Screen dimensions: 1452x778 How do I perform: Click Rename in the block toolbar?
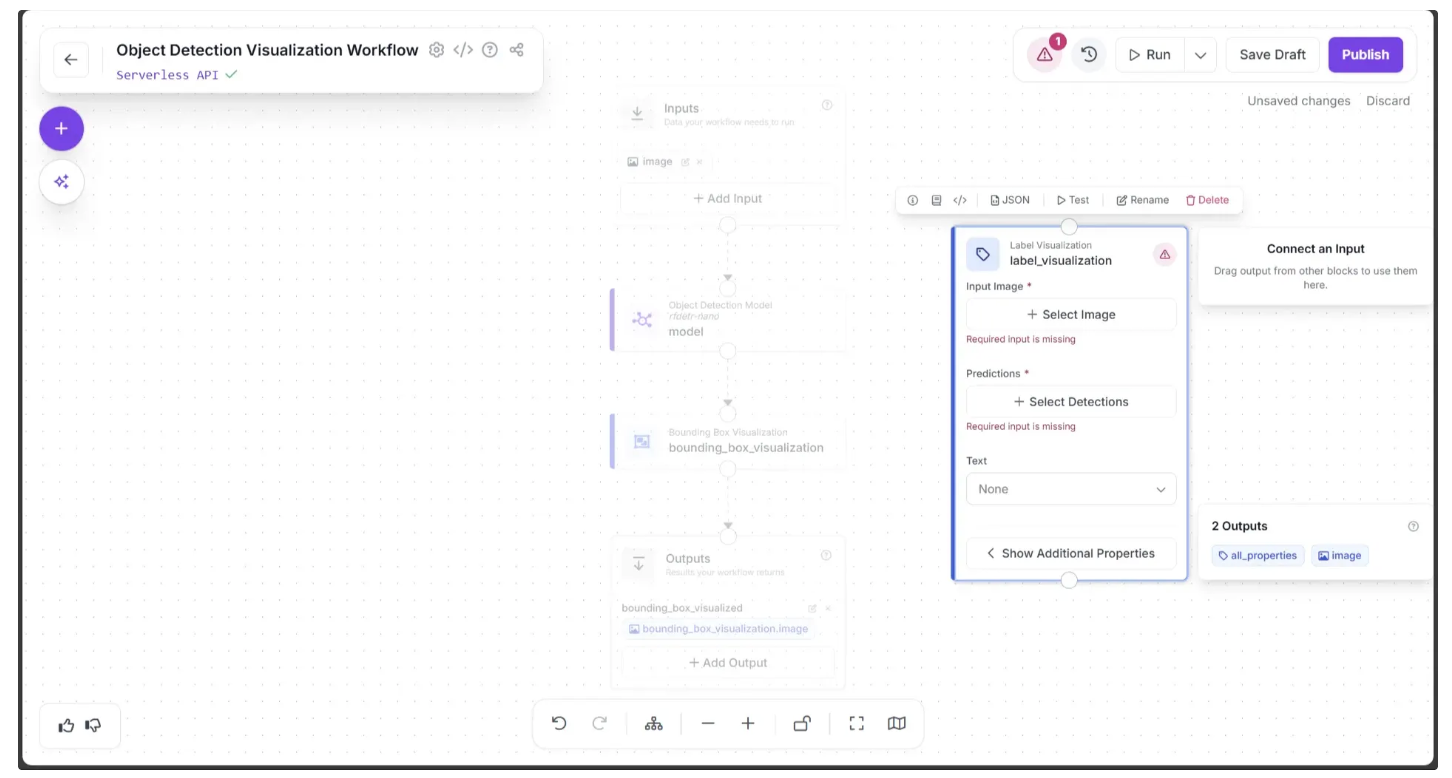tap(1142, 200)
